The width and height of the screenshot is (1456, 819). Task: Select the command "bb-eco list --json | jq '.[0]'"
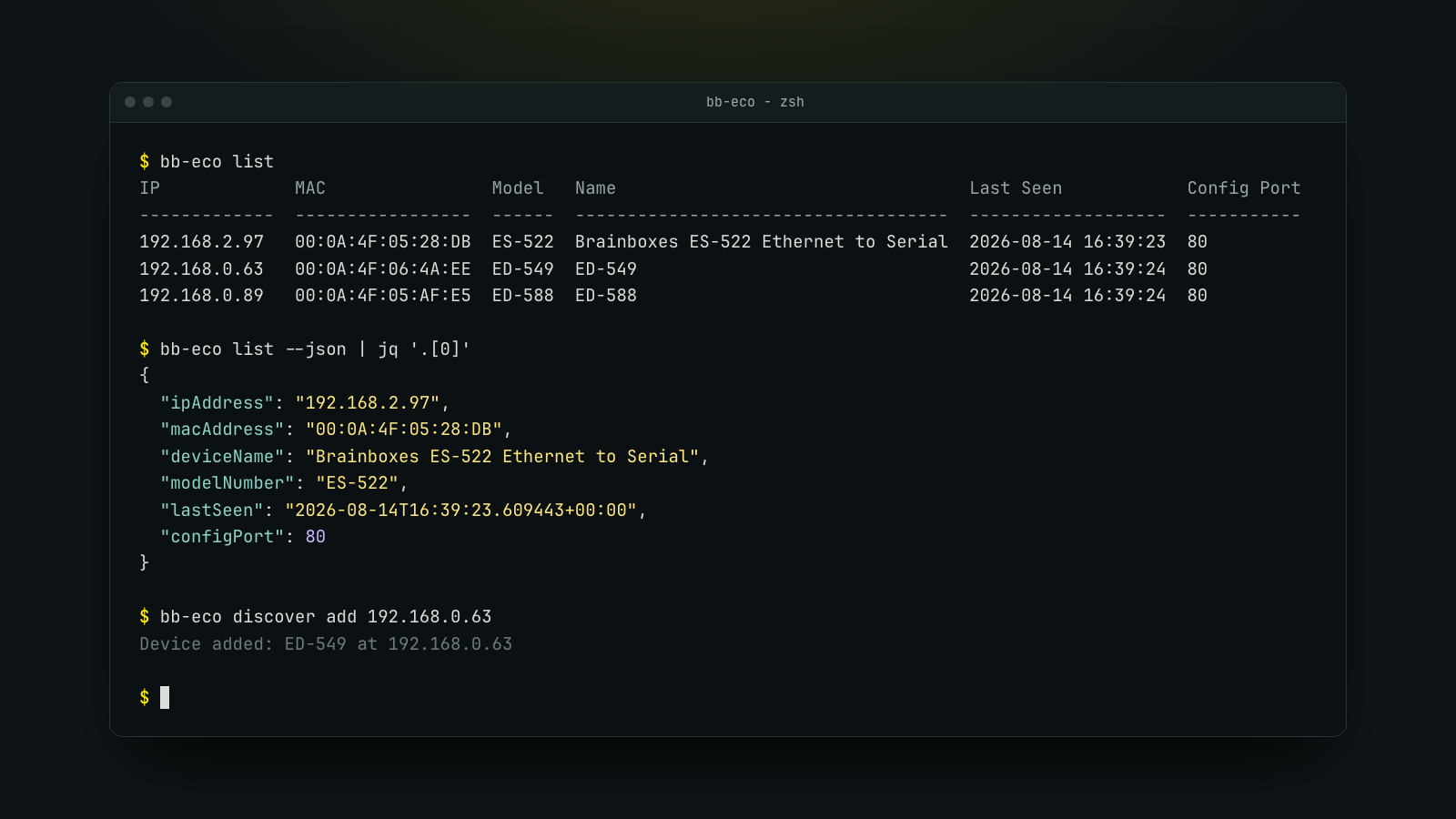click(315, 349)
